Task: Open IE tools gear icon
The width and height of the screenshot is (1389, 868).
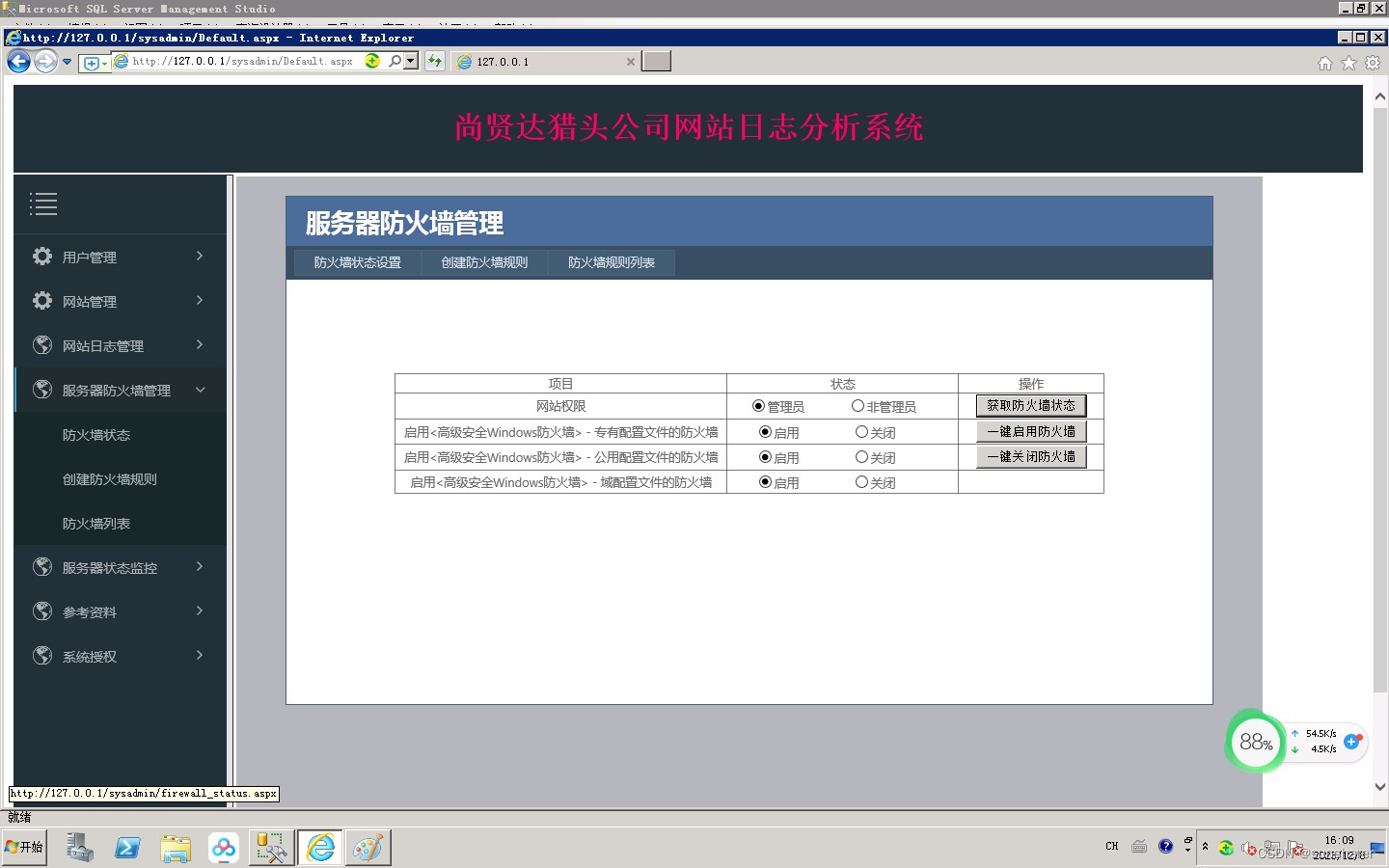Action: click(1373, 63)
